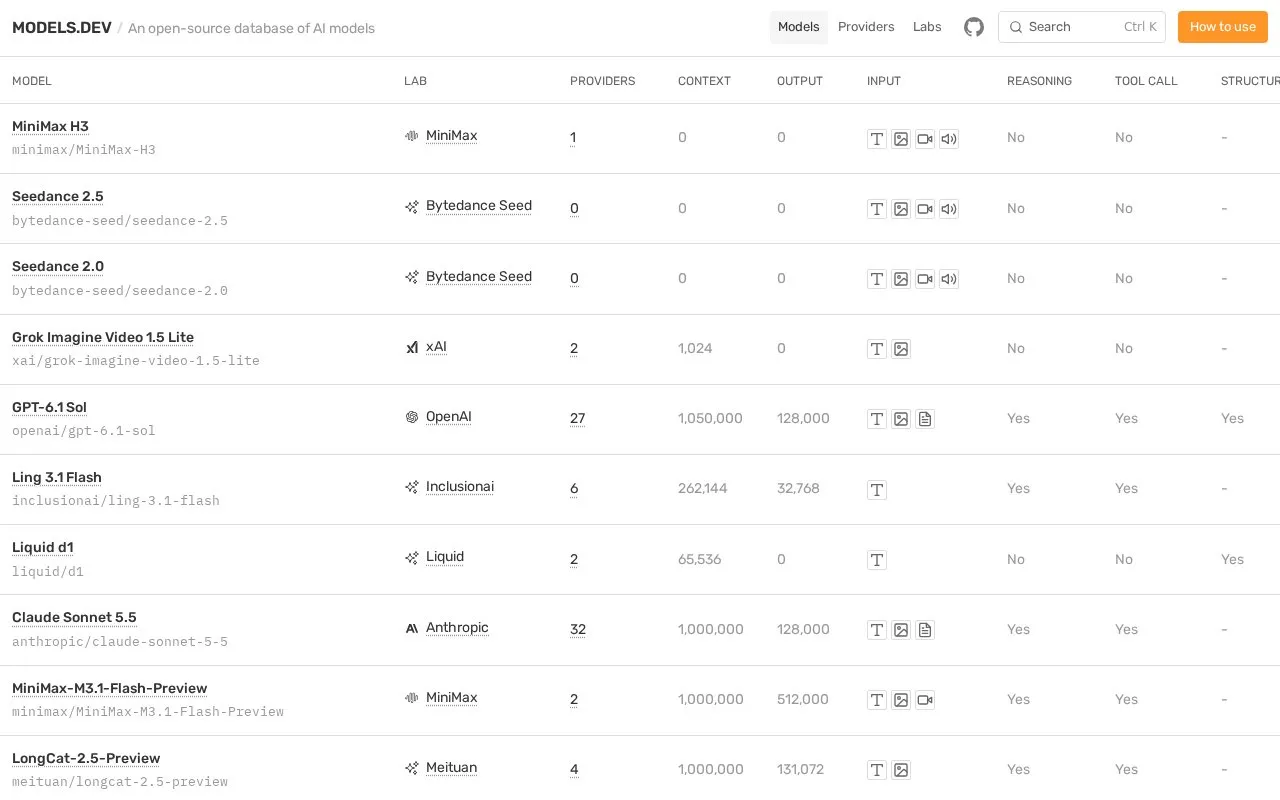Viewport: 1280px width, 800px height.
Task: Click the Seedance 2.0 video input icon
Action: (925, 279)
